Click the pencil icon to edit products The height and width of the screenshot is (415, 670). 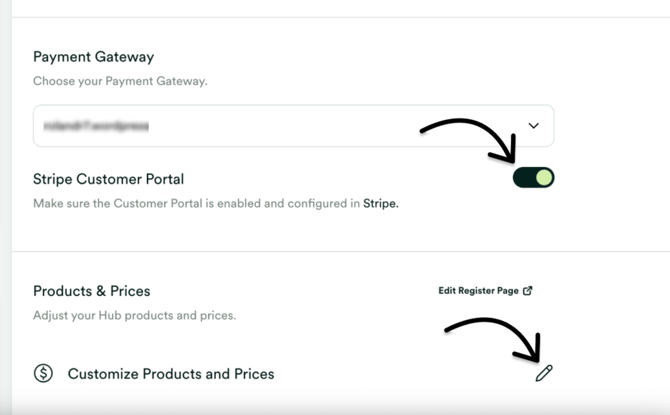click(x=544, y=373)
